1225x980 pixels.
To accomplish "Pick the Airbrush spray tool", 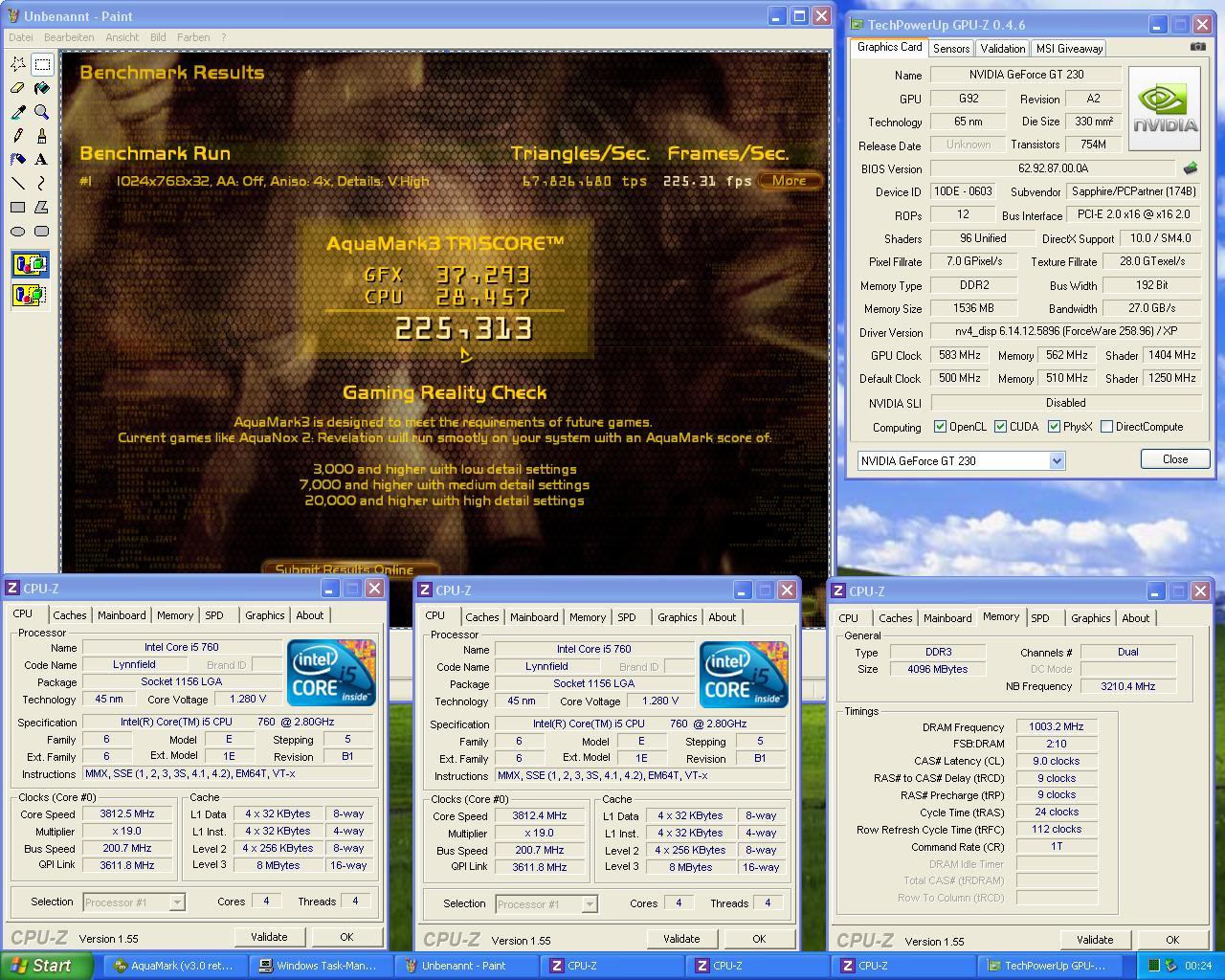I will [18, 160].
